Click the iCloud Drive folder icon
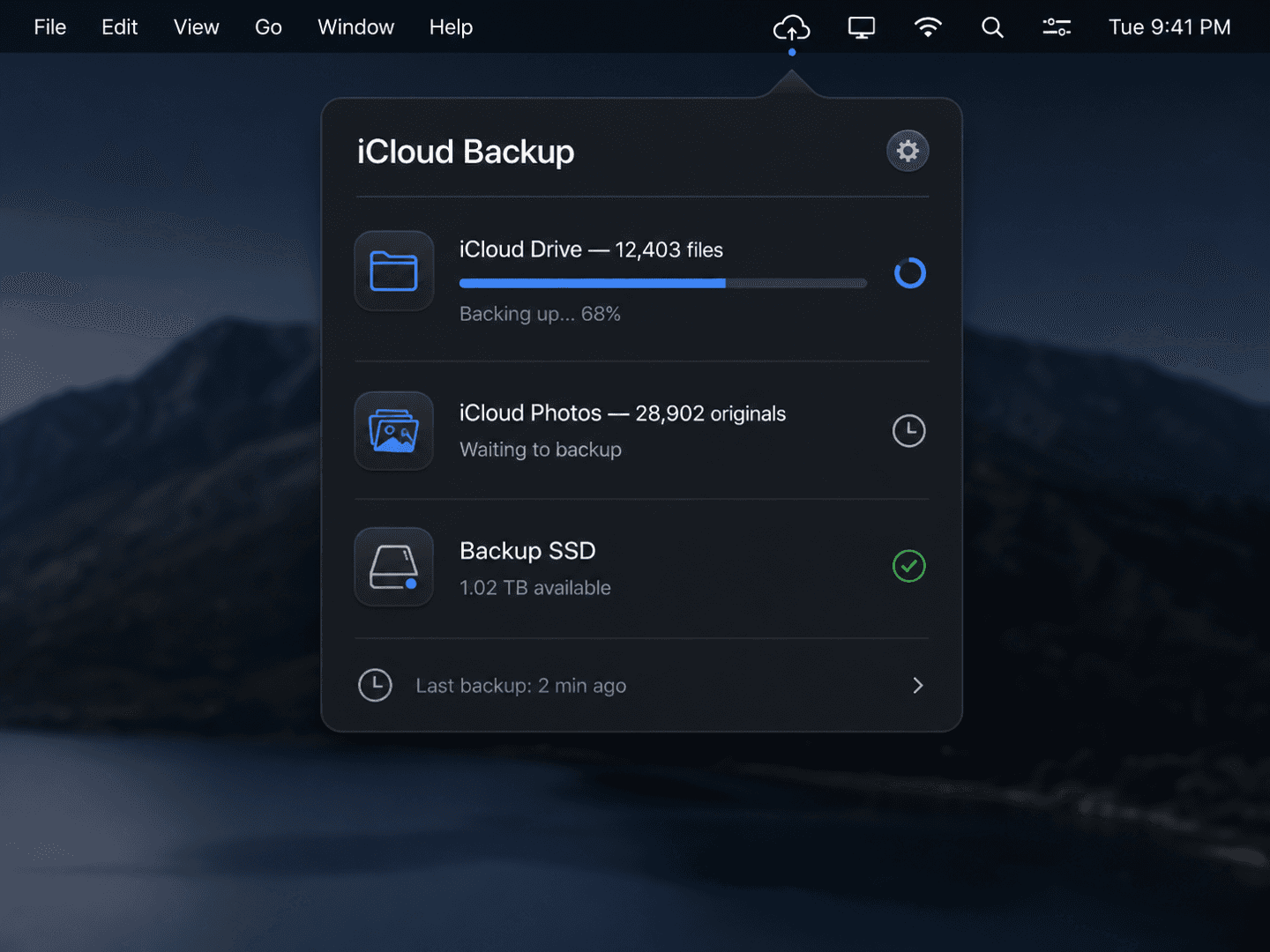 [x=393, y=271]
